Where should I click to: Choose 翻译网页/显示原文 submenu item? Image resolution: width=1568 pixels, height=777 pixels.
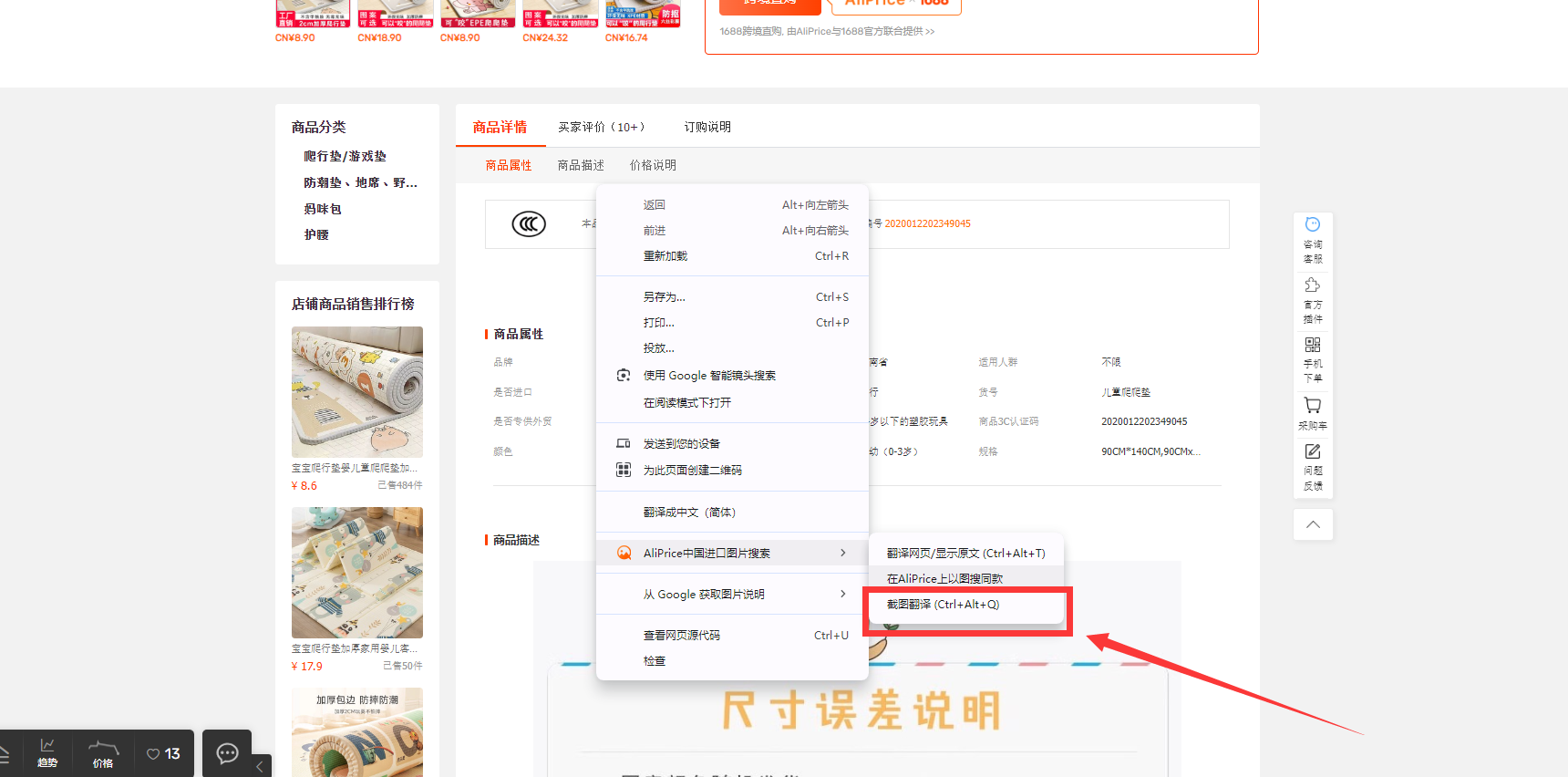click(966, 554)
